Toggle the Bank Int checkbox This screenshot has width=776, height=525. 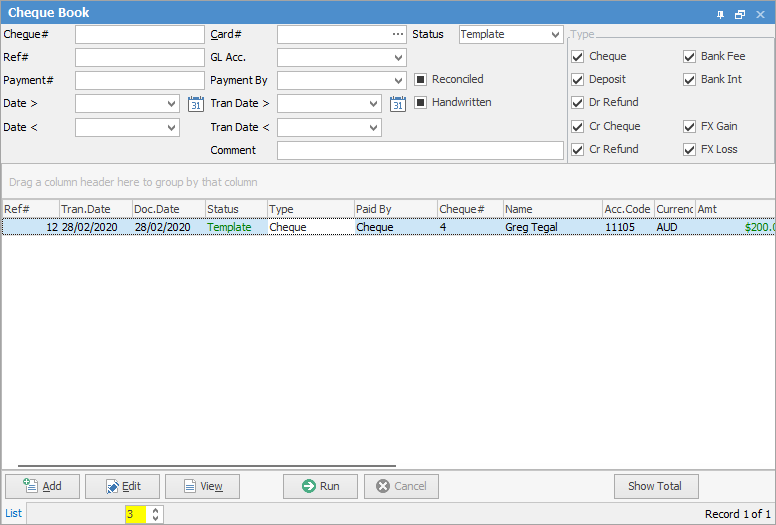(689, 79)
